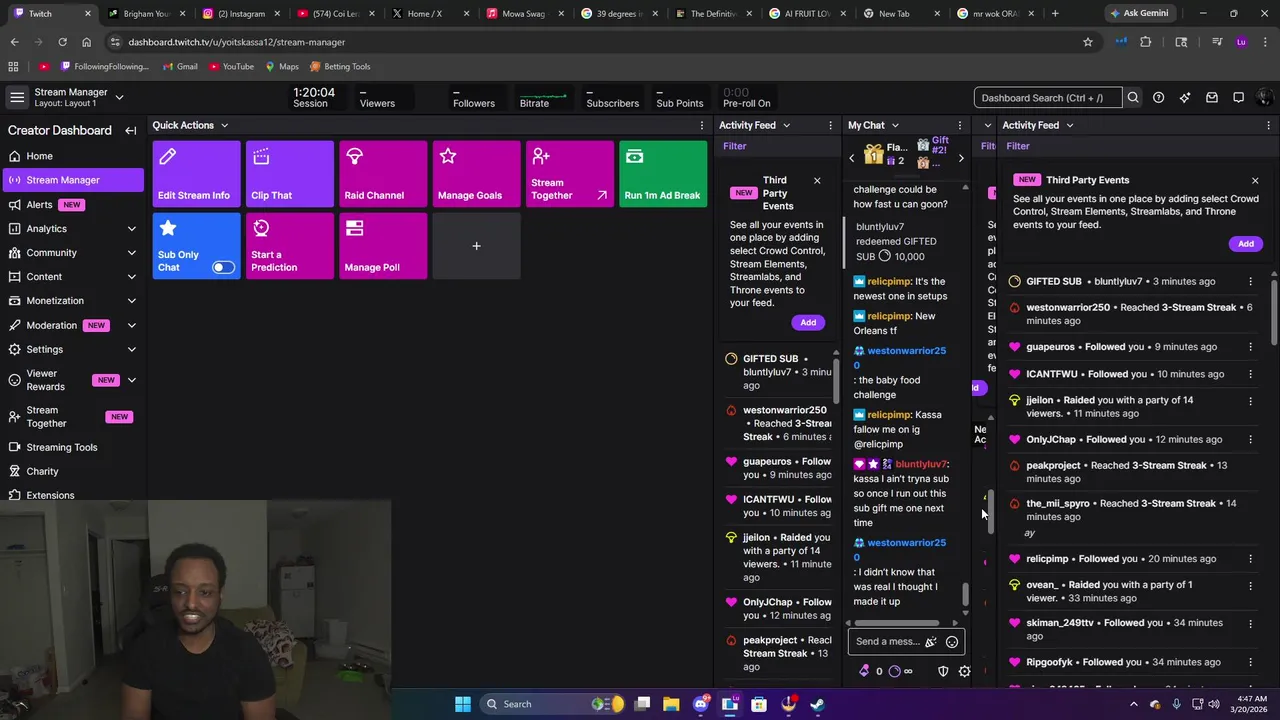
Task: Click the chat vertical scrollbar handle
Action: 965,594
